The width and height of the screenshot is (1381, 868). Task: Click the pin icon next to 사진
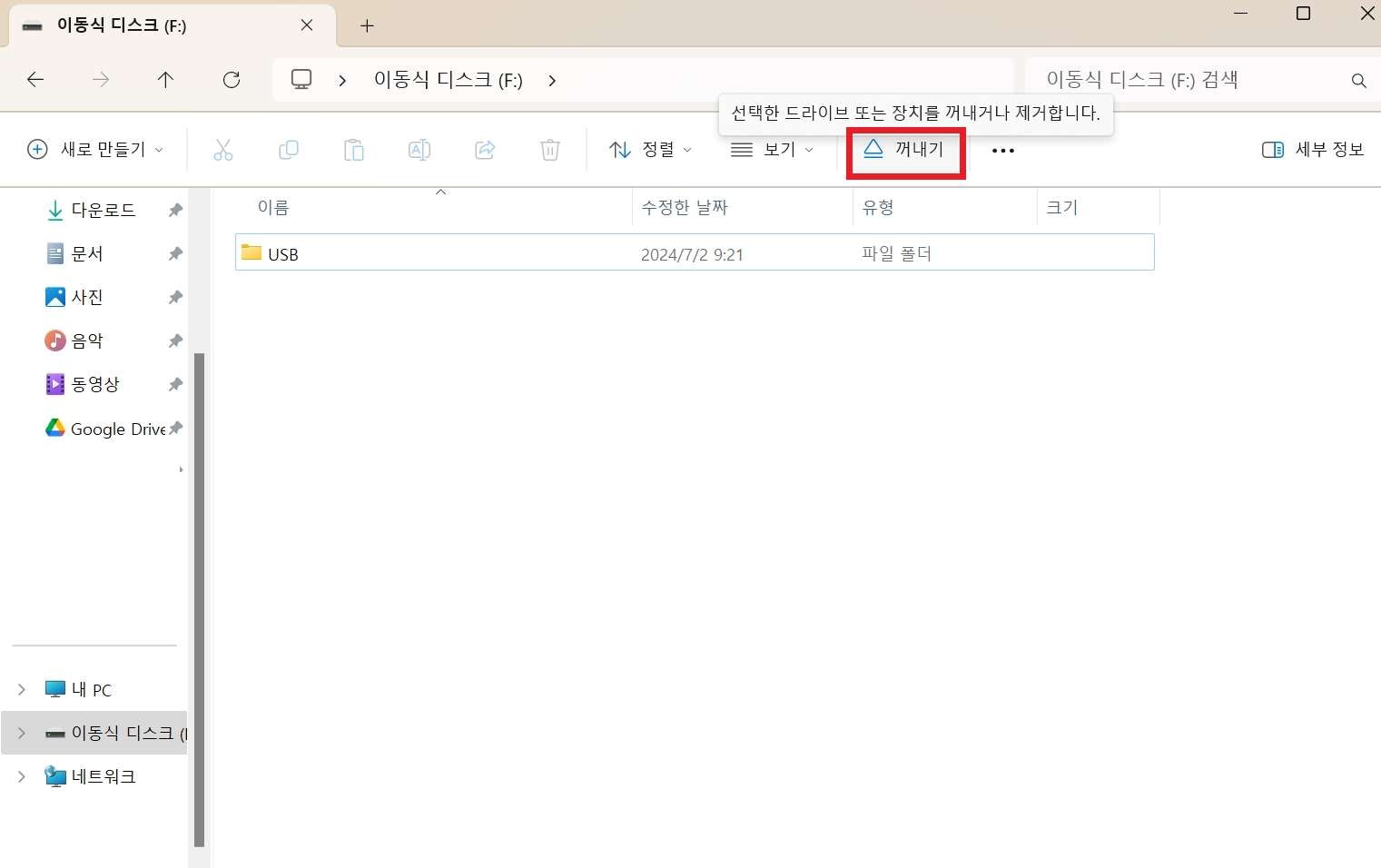click(175, 298)
